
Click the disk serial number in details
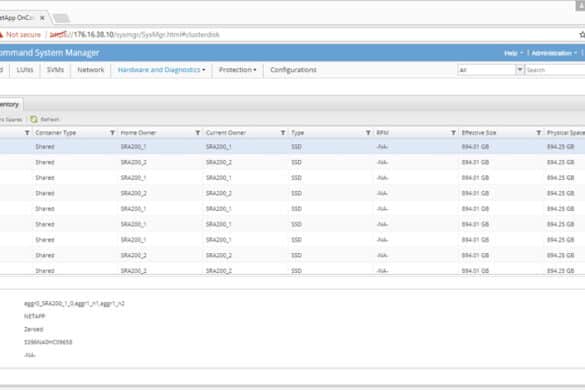48,342
